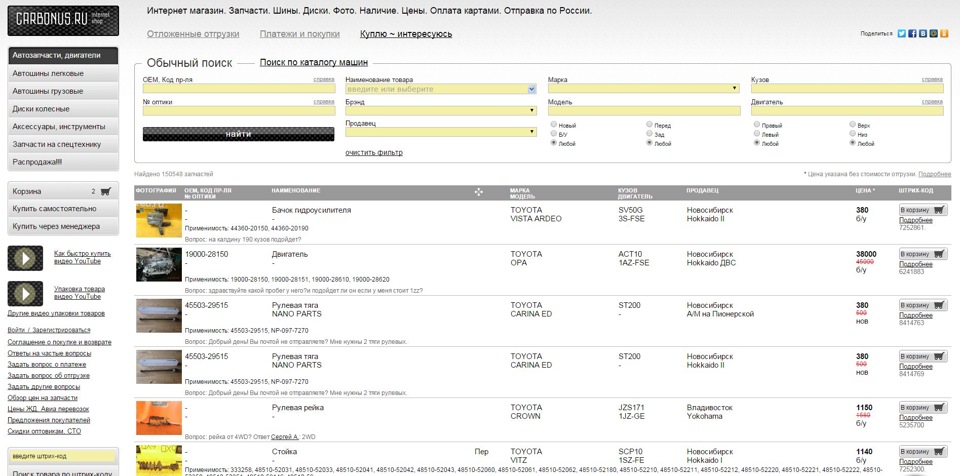Viewport: 960px width, 476px height.
Task: Select the Правый side radio button
Action: [757, 124]
